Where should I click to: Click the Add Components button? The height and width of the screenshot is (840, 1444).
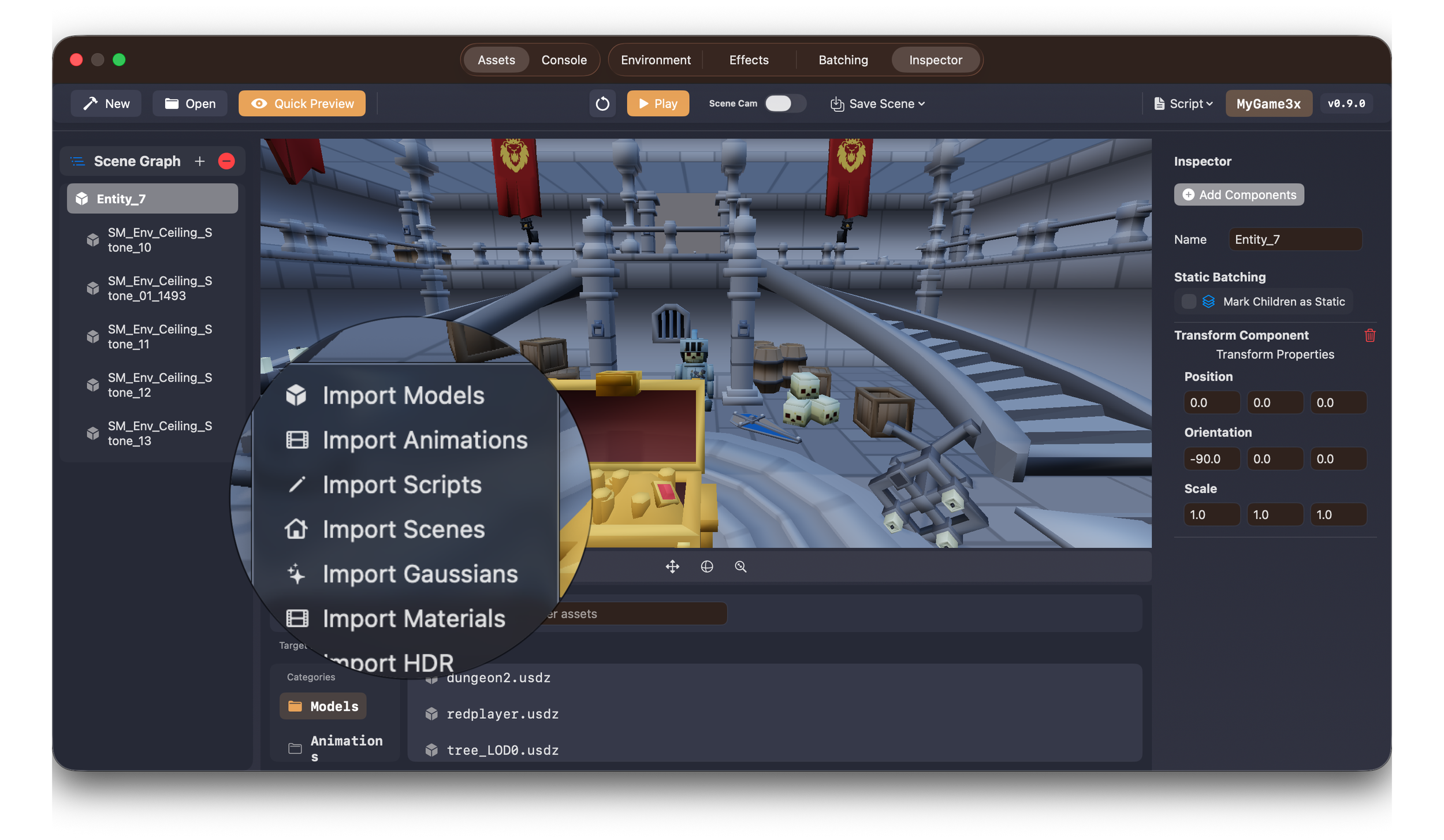point(1238,195)
